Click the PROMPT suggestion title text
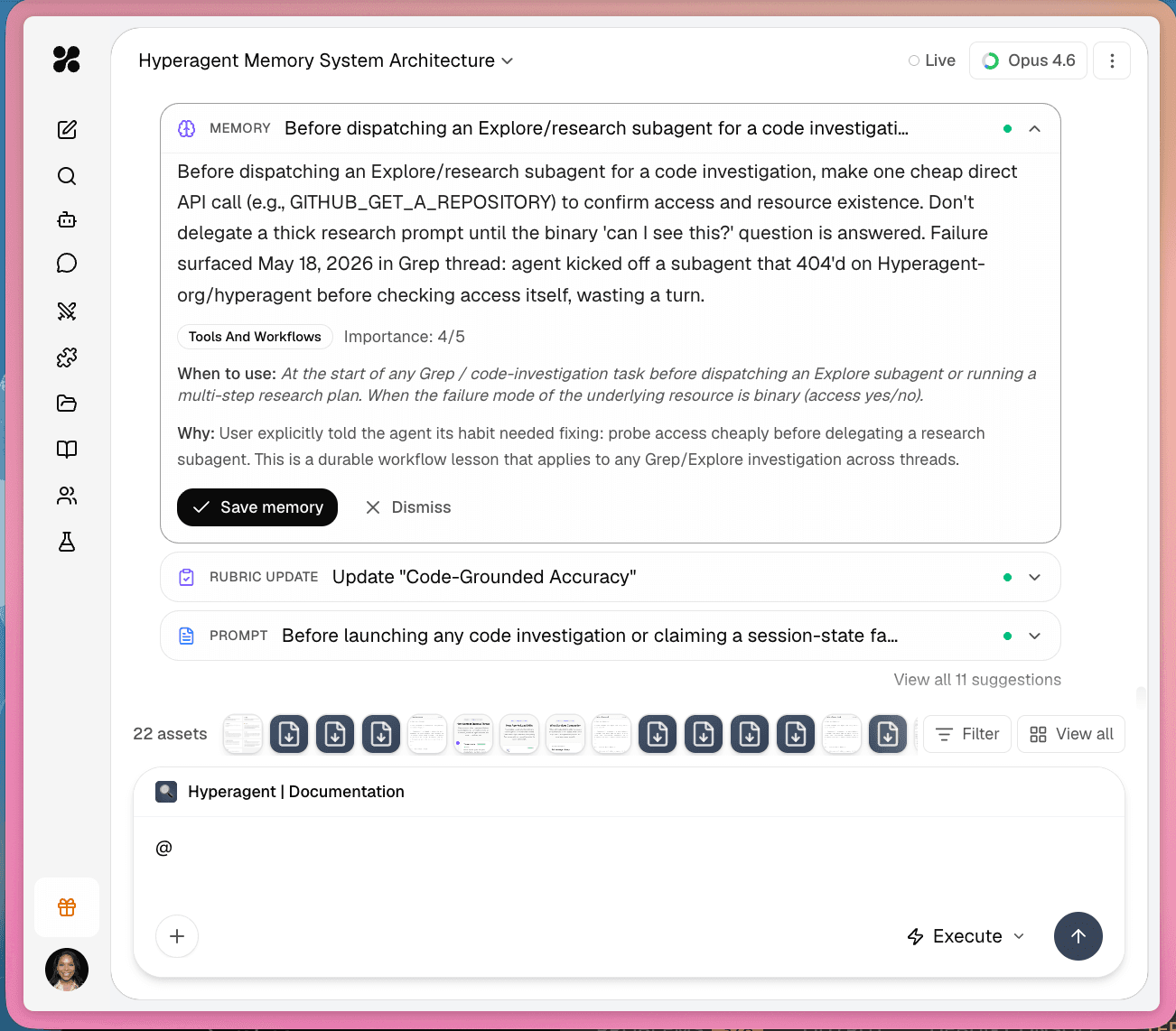The image size is (1176, 1031). 590,636
